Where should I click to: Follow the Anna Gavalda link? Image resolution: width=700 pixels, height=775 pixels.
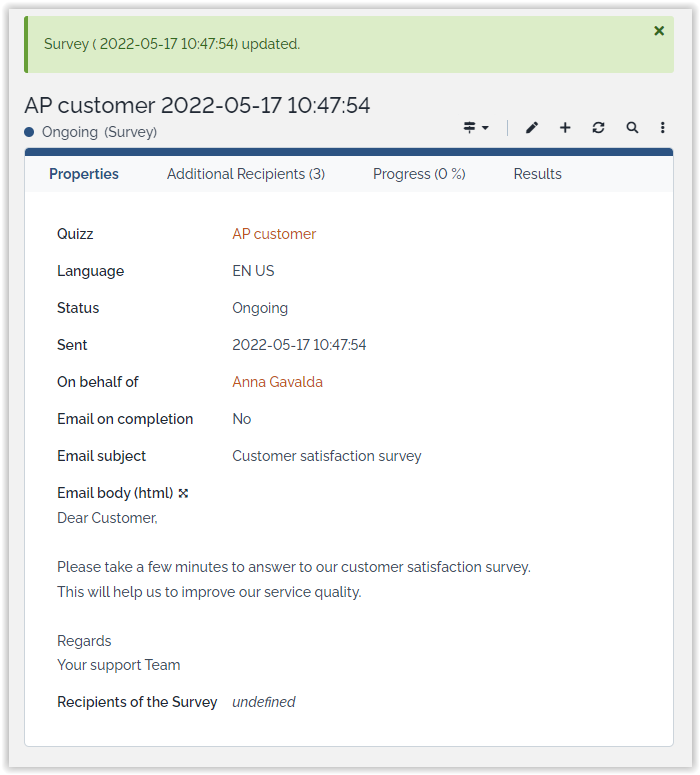pos(277,382)
